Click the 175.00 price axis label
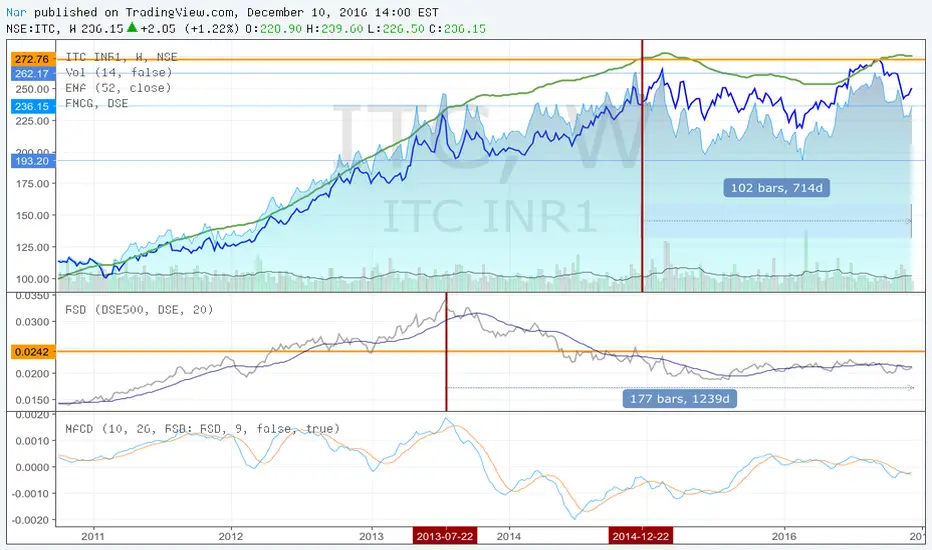 click(x=33, y=184)
